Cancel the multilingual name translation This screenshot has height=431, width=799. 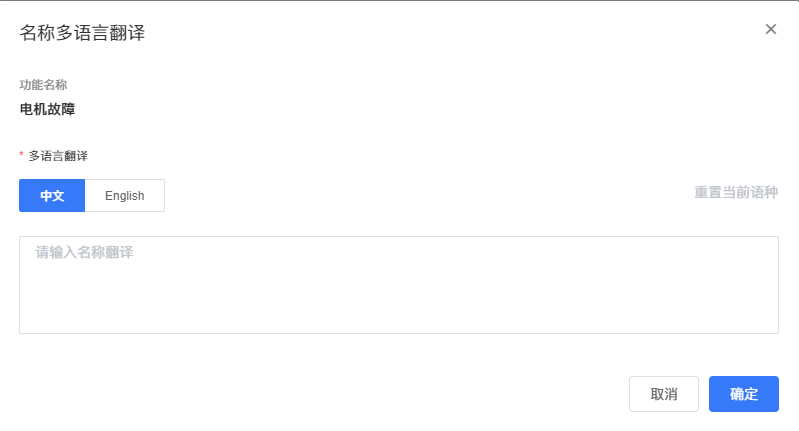click(x=664, y=394)
